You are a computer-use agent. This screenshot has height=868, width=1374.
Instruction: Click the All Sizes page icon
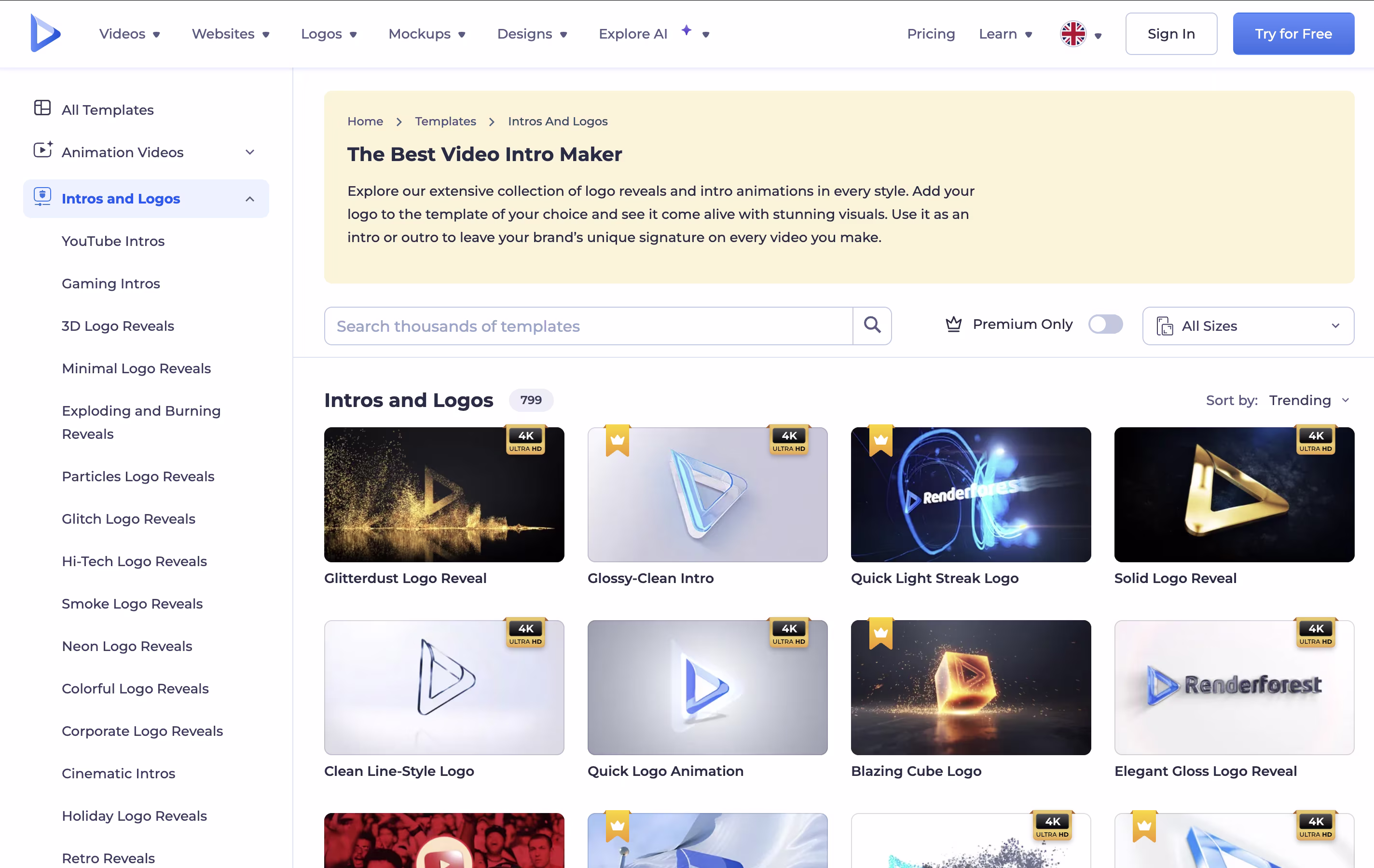pyautogui.click(x=1164, y=326)
